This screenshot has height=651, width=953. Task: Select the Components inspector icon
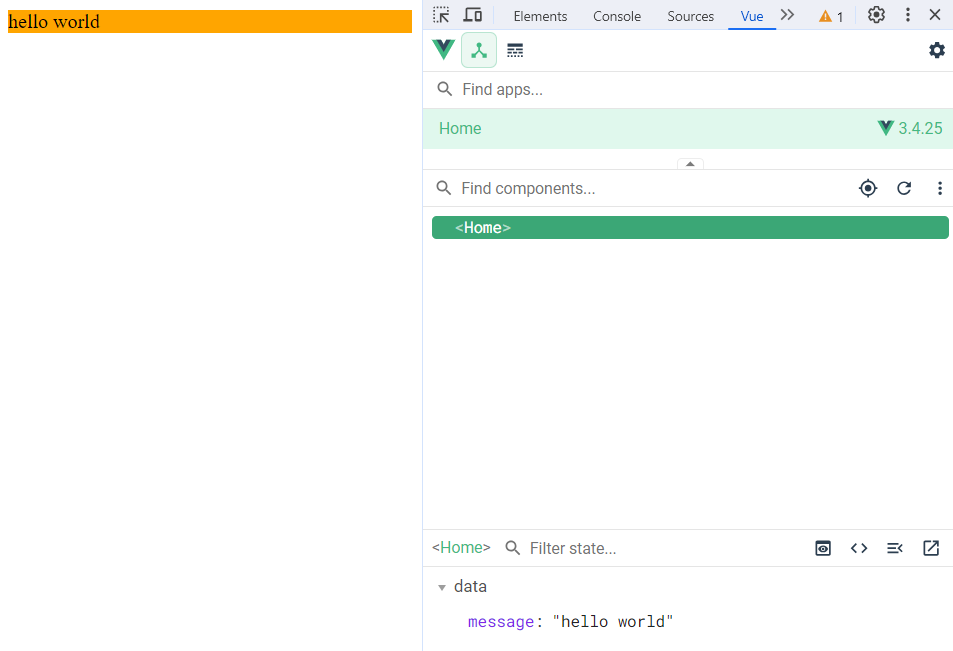(479, 50)
